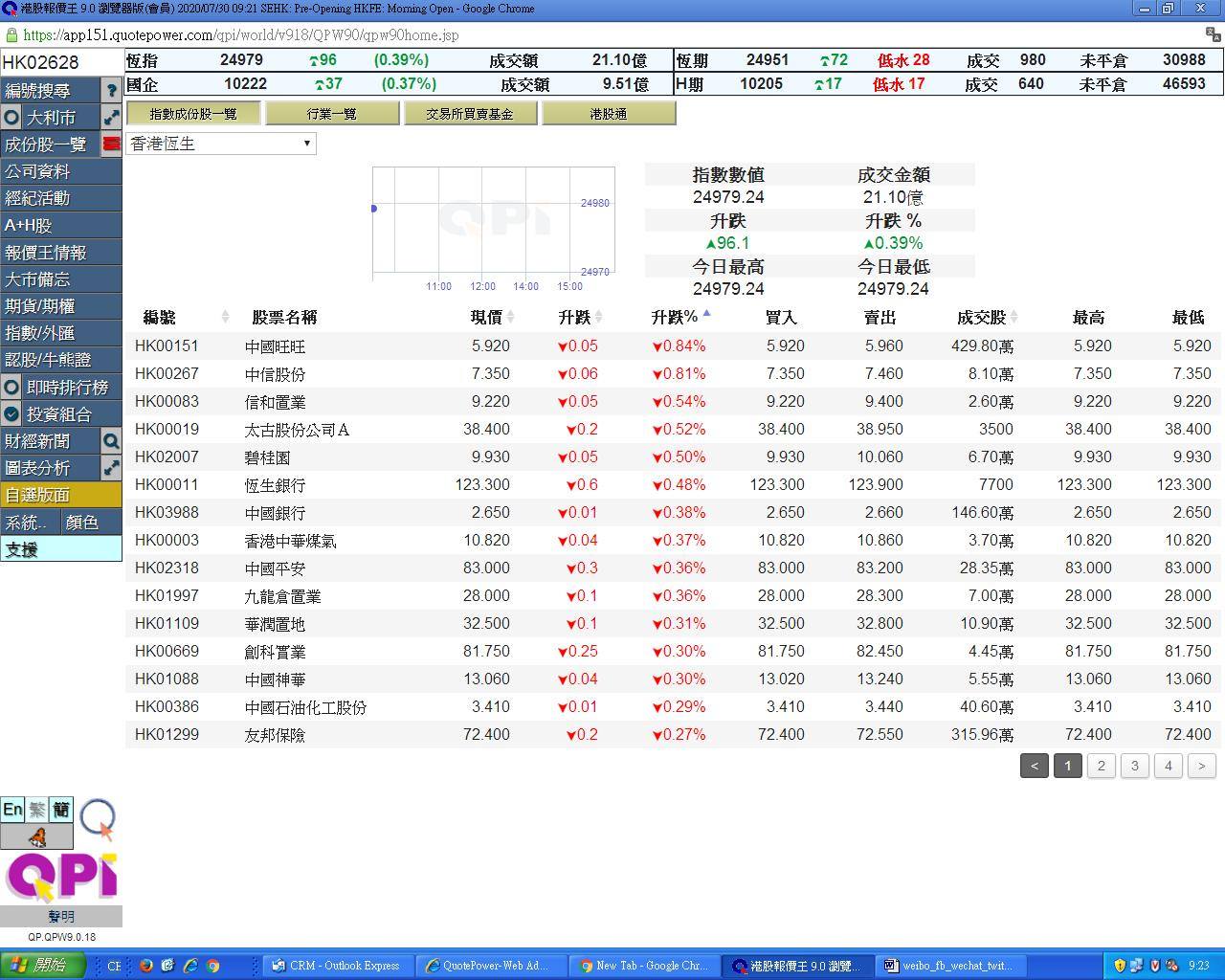Open 經紀活動 in the sidebar
The height and width of the screenshot is (980, 1225).
61,198
